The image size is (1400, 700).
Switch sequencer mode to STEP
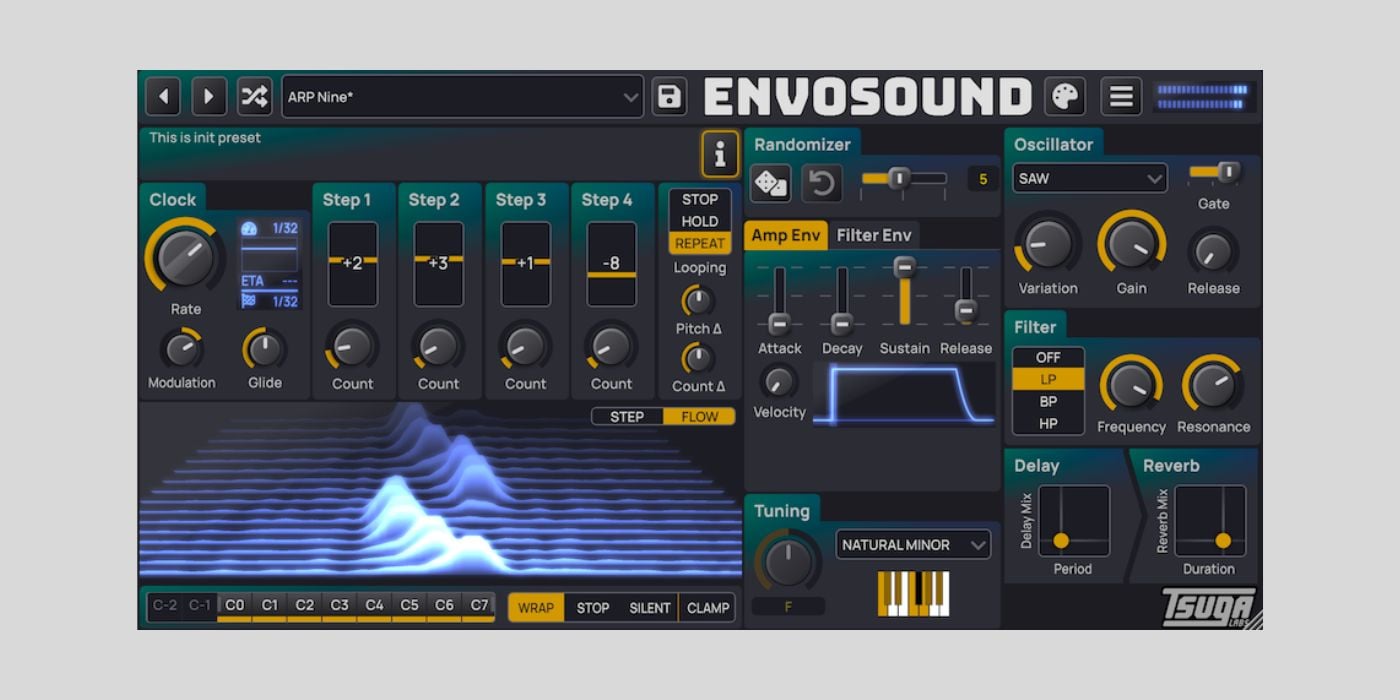[627, 416]
